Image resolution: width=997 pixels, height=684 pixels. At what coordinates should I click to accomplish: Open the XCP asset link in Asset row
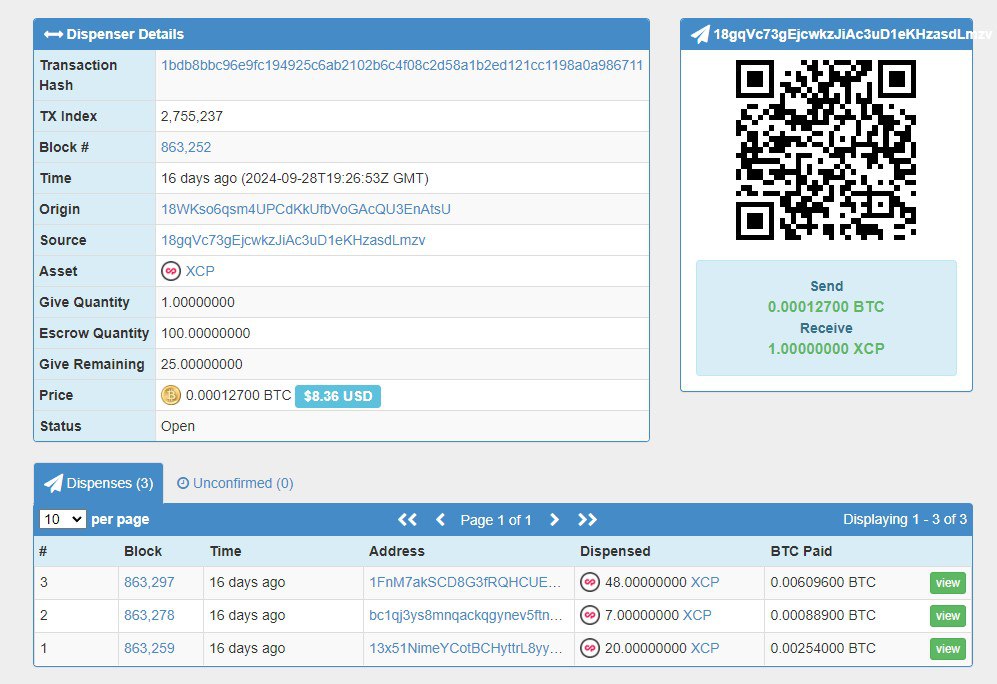200,271
